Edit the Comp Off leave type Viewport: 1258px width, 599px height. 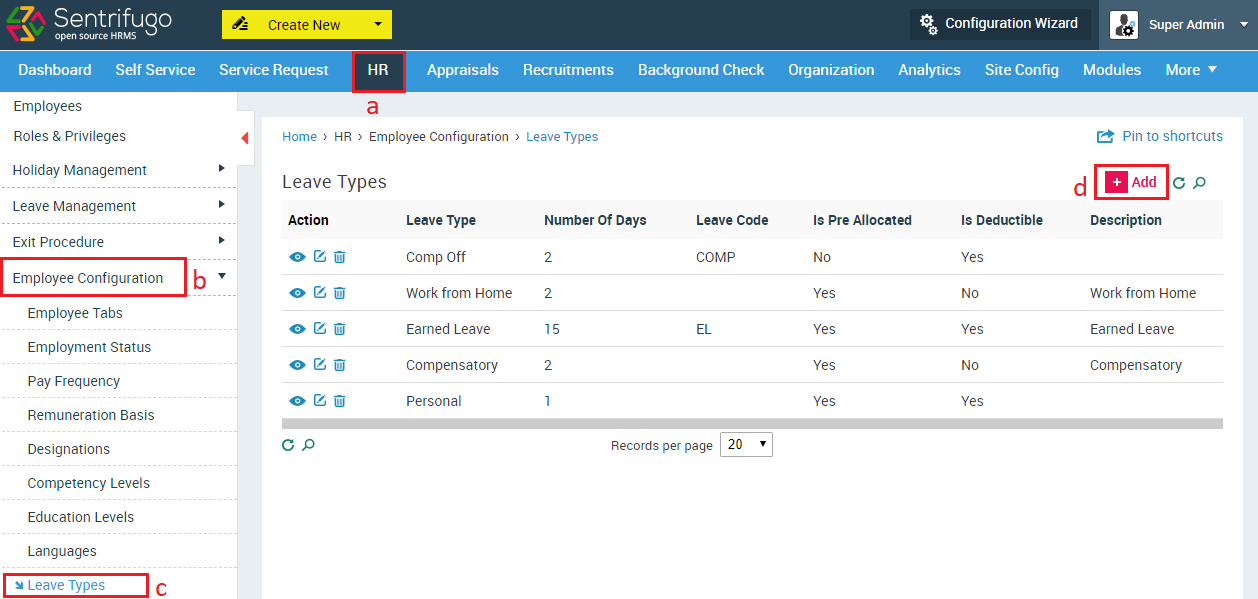click(320, 257)
